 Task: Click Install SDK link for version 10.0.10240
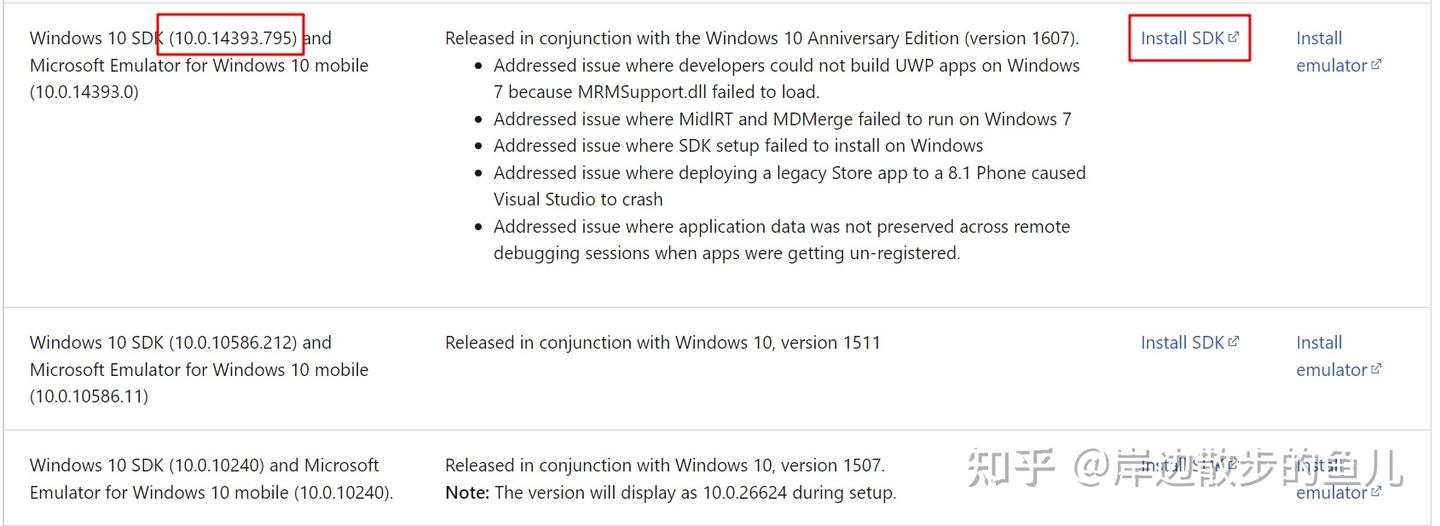point(1182,465)
